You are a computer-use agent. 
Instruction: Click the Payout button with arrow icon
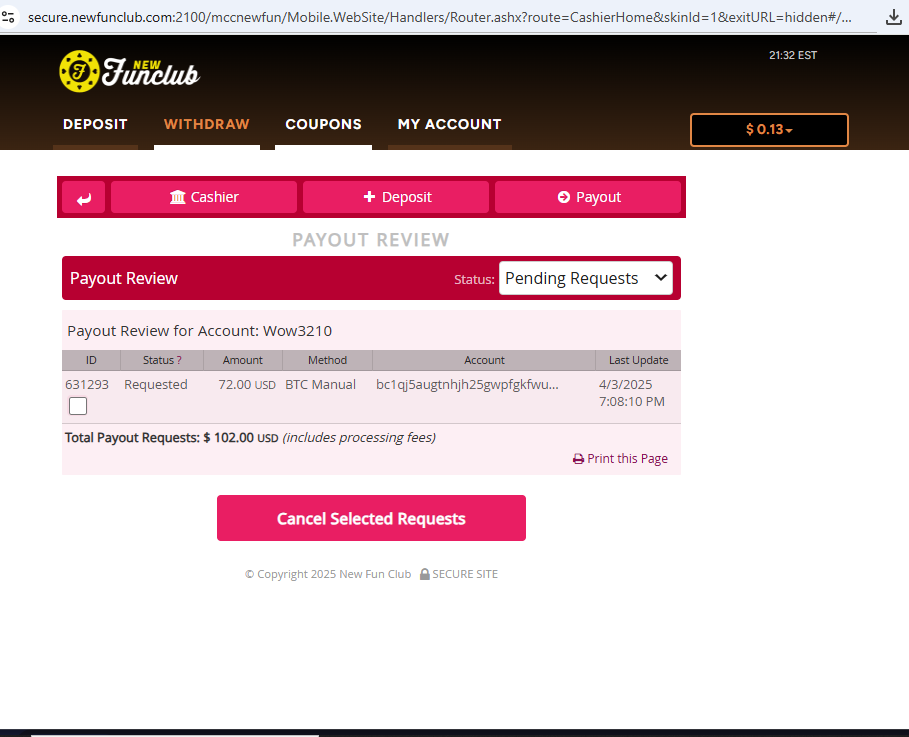(588, 197)
